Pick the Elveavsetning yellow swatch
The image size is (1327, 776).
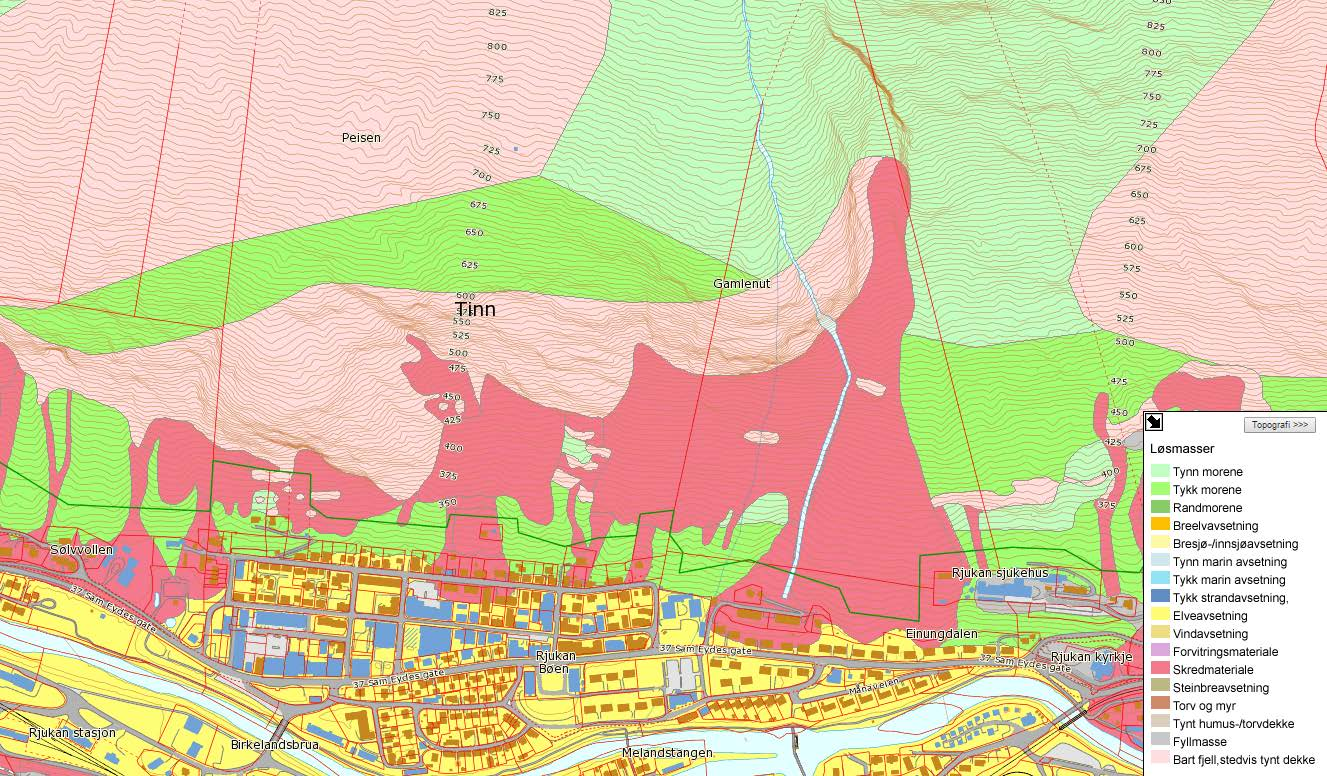[x=1159, y=616]
